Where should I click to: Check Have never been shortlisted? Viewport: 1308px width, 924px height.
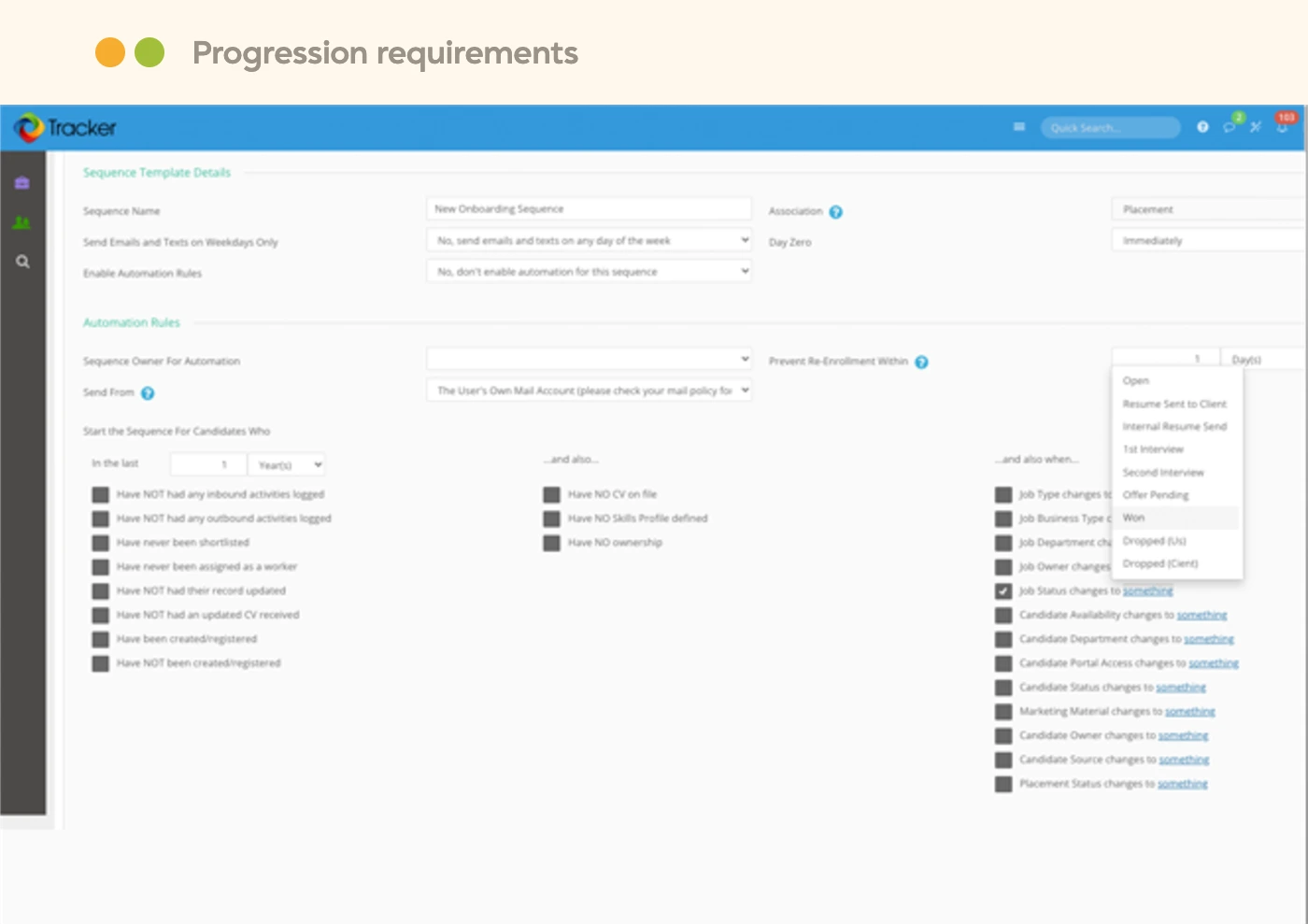[x=101, y=543]
